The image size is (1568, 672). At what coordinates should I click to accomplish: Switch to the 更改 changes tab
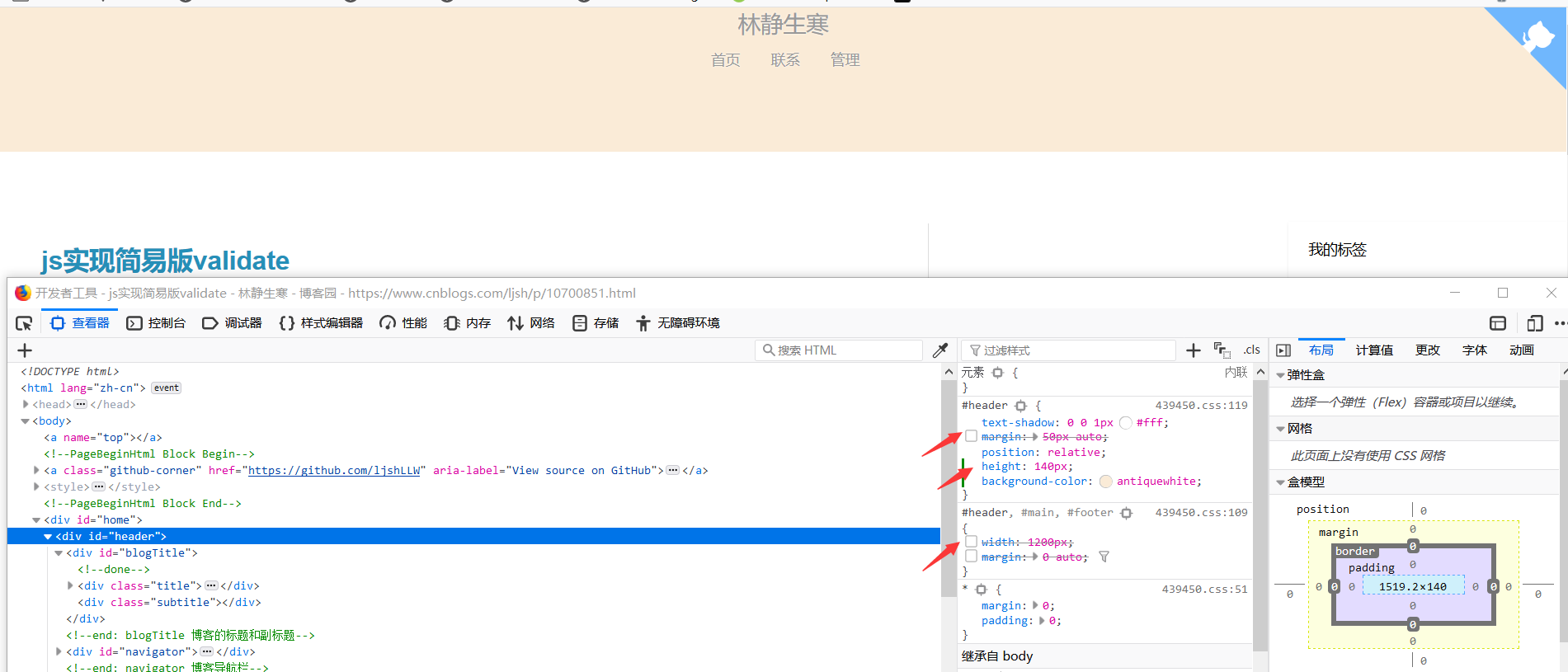pos(1428,350)
